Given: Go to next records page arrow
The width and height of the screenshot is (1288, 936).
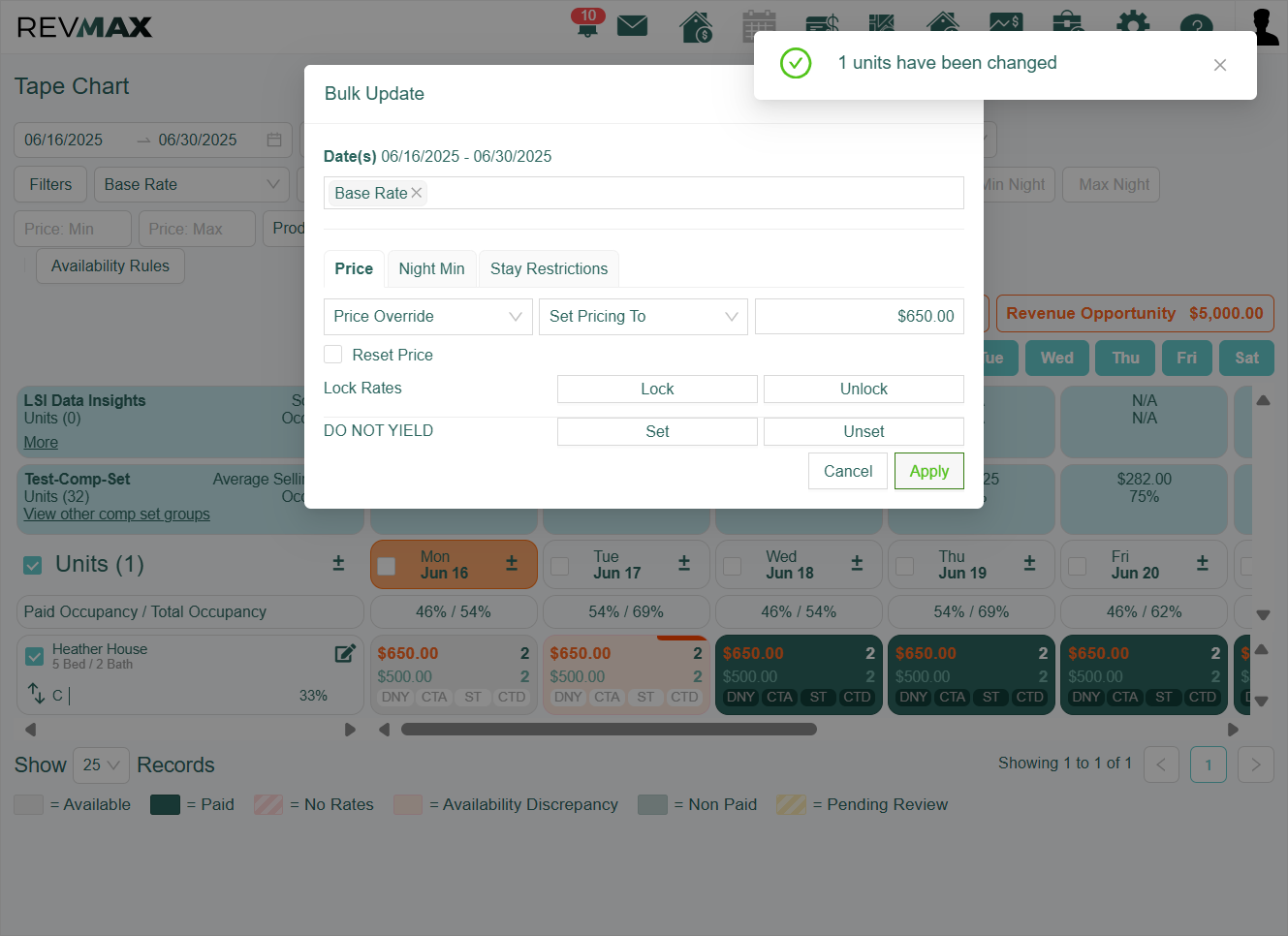Looking at the screenshot, I should [x=1256, y=764].
